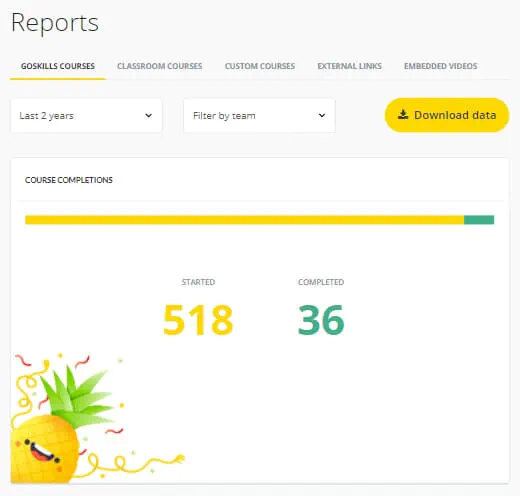Click the Reports page title

[55, 23]
